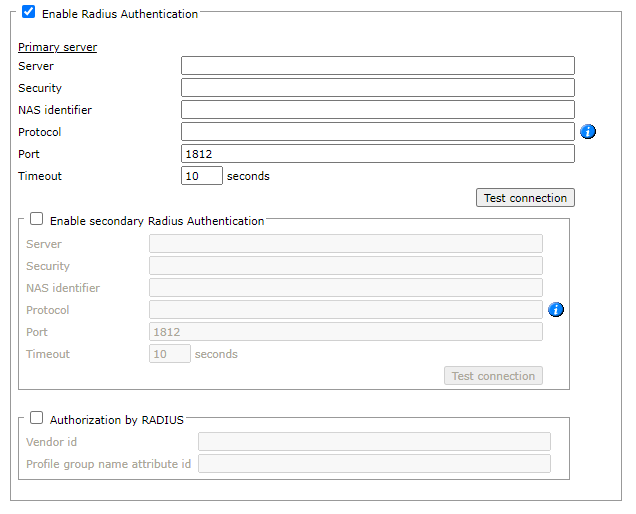Uncheck Enable Radius Authentication checkbox
636x514 pixels.
29,13
